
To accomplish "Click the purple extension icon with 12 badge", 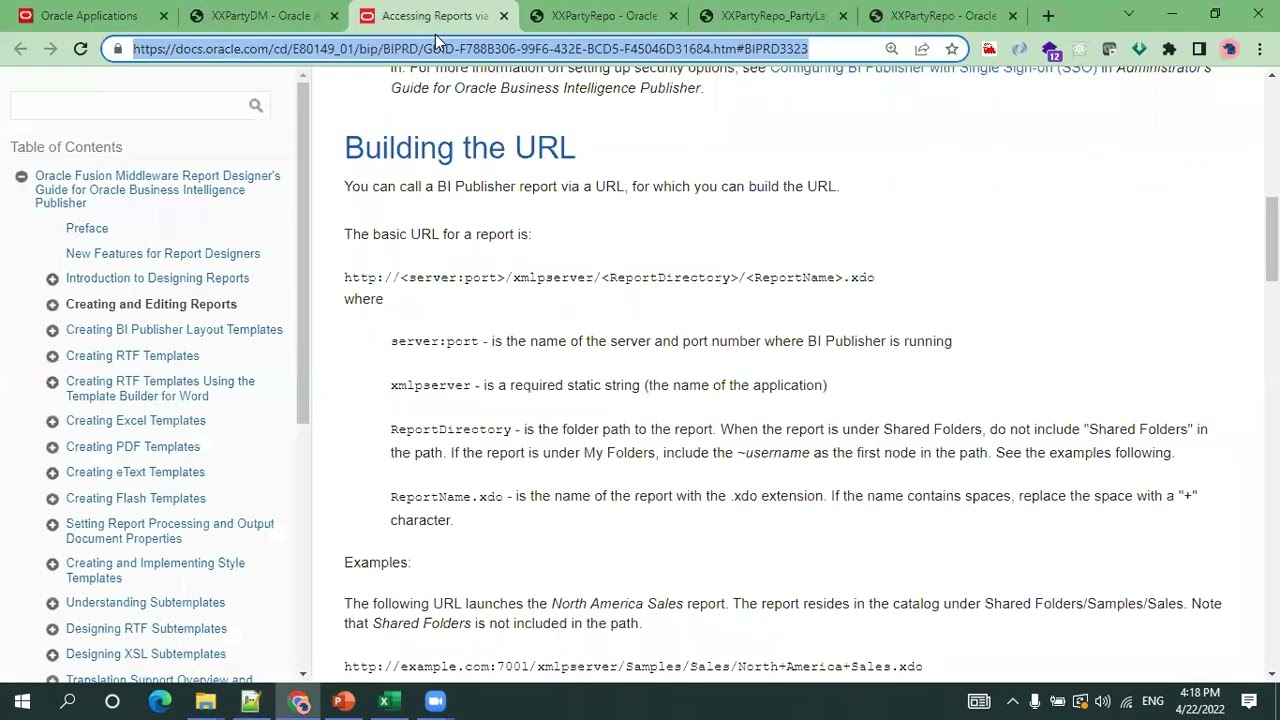I will pos(1049,49).
